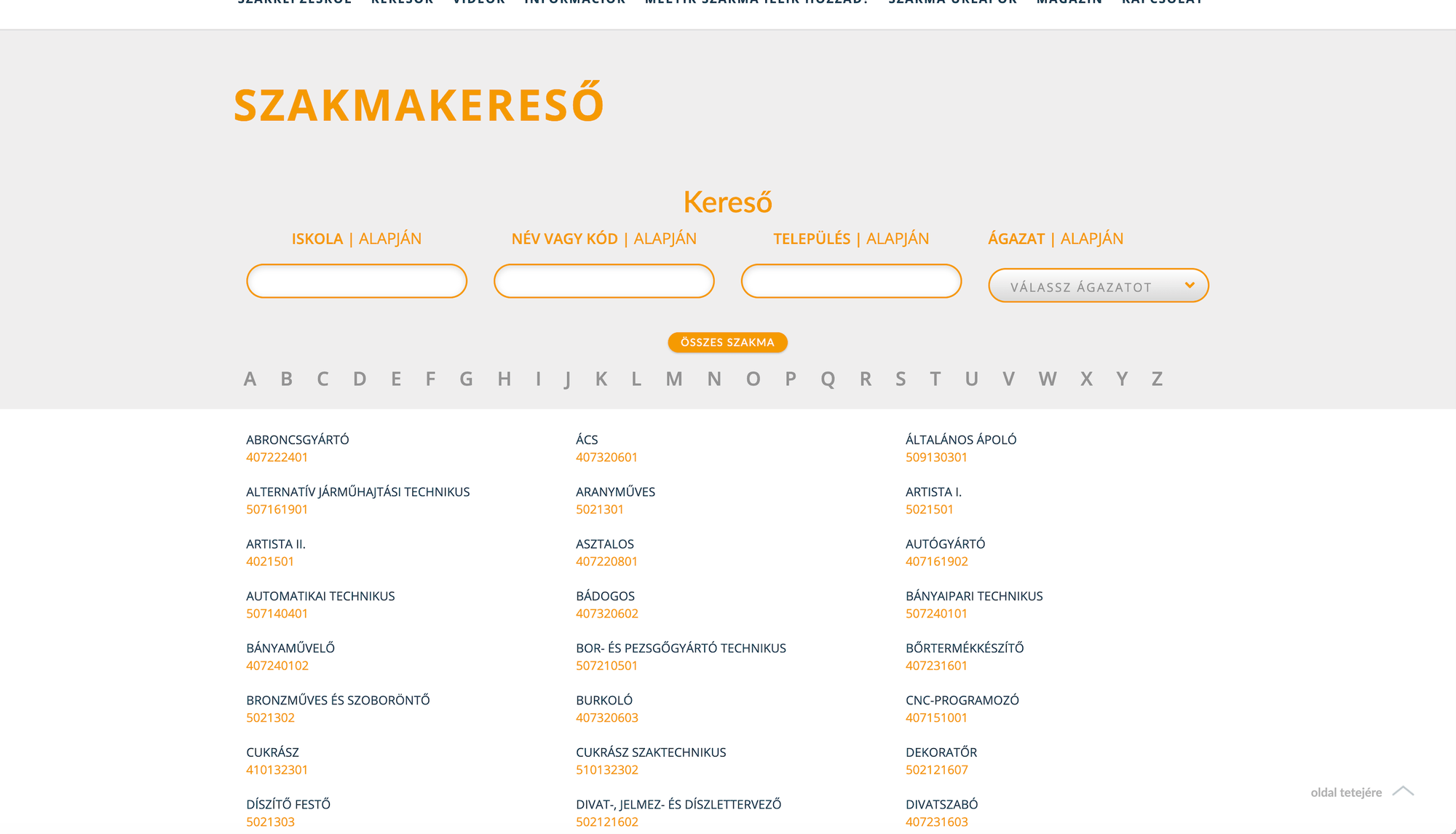The width and height of the screenshot is (1456, 834).
Task: Choose letter S in alphabet filter
Action: point(901,379)
